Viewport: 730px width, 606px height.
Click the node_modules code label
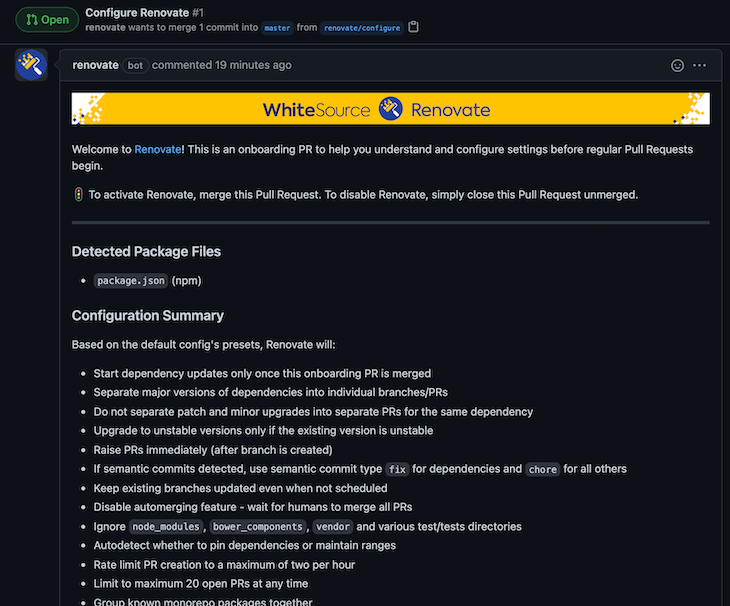pos(165,527)
